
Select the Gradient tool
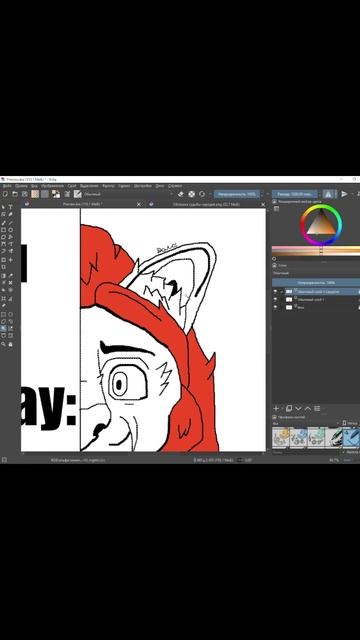point(3,276)
